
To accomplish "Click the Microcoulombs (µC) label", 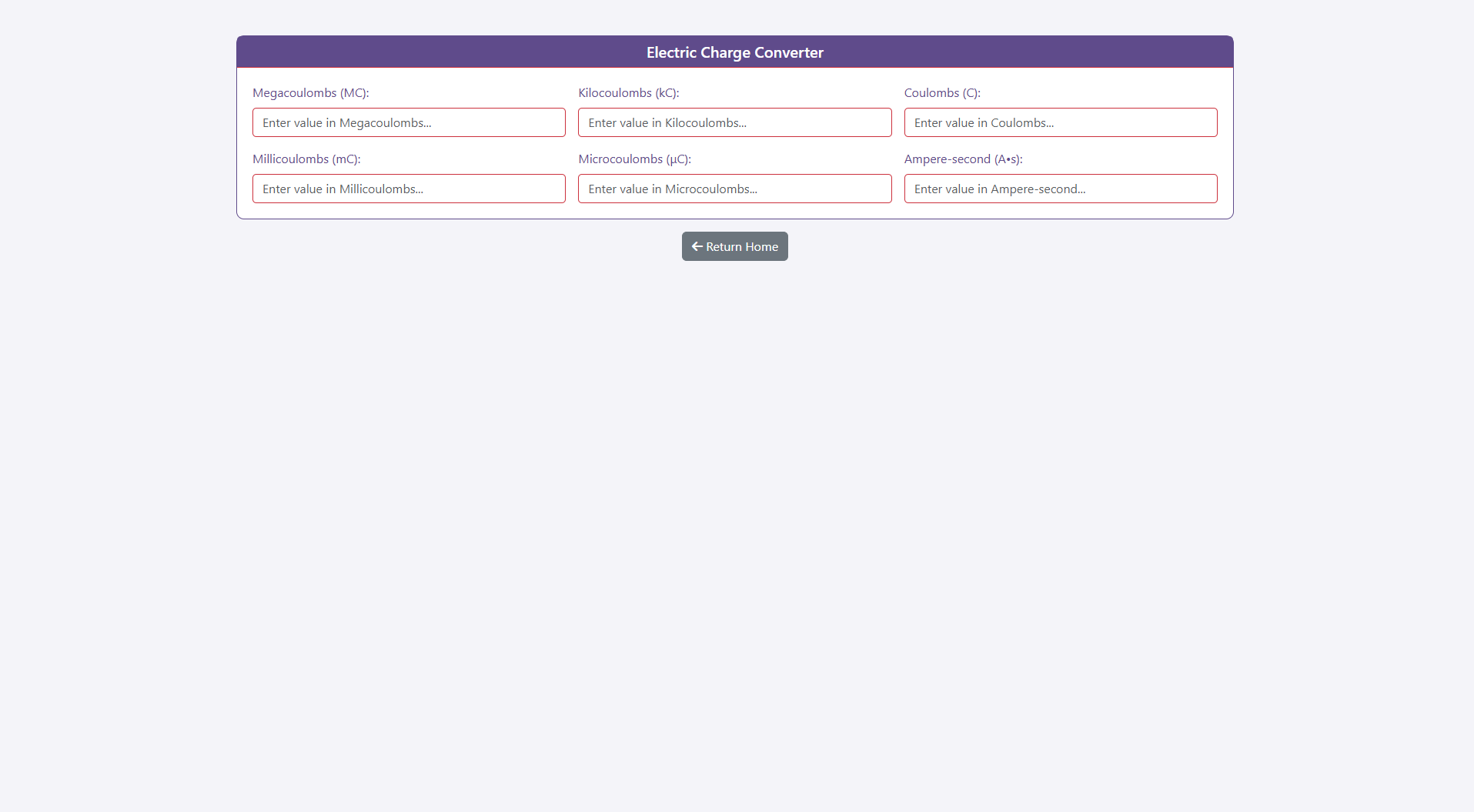I will click(634, 159).
